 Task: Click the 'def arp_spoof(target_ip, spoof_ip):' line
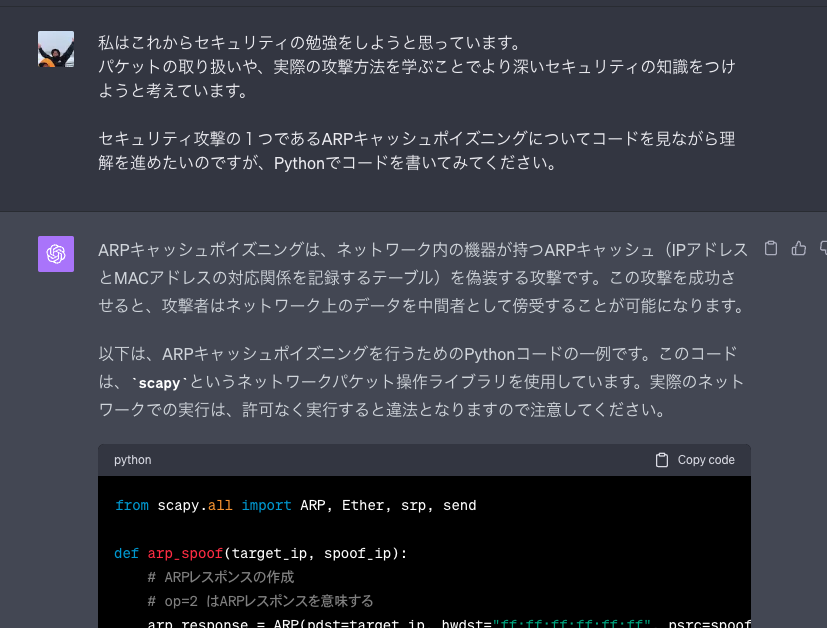pyautogui.click(x=261, y=554)
